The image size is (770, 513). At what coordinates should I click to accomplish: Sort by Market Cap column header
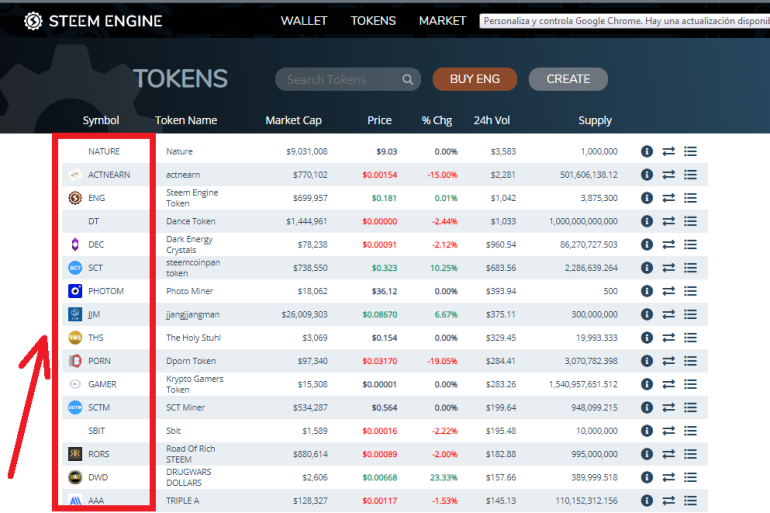click(294, 120)
